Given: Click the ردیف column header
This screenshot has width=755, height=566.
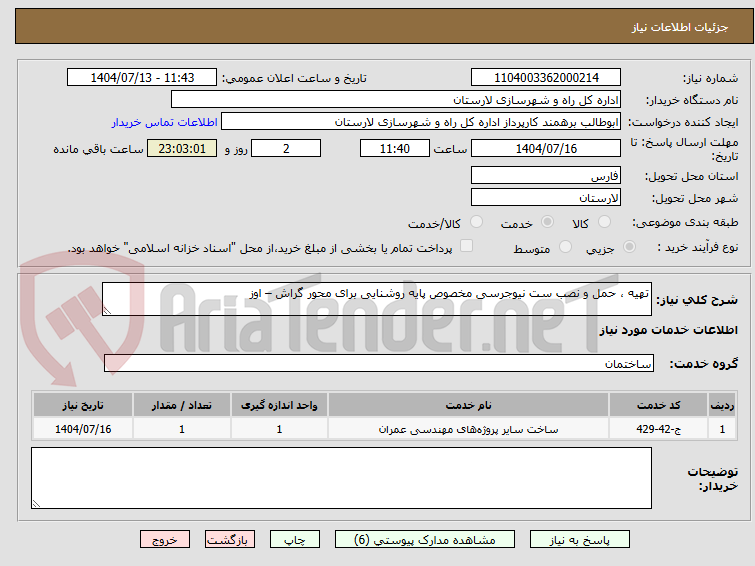Looking at the screenshot, I should [722, 405].
